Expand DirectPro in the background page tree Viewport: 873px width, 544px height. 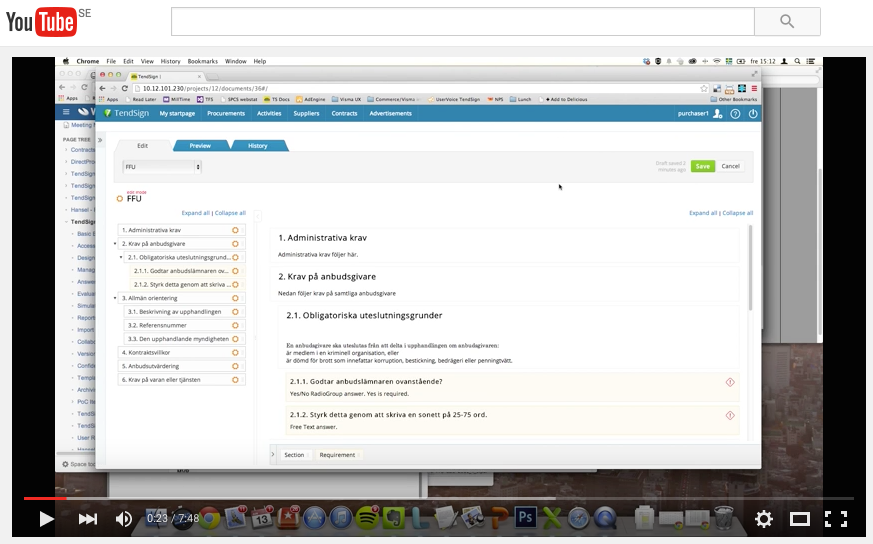pyautogui.click(x=66, y=162)
